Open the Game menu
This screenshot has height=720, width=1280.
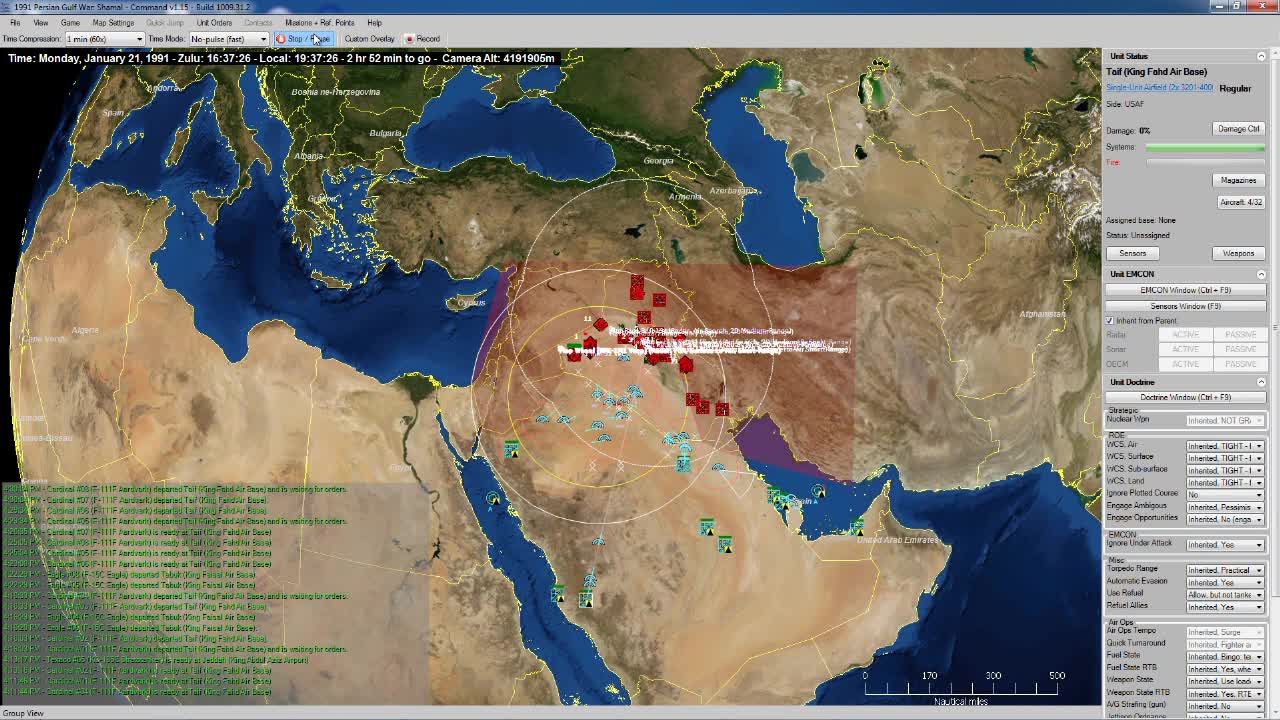point(70,22)
